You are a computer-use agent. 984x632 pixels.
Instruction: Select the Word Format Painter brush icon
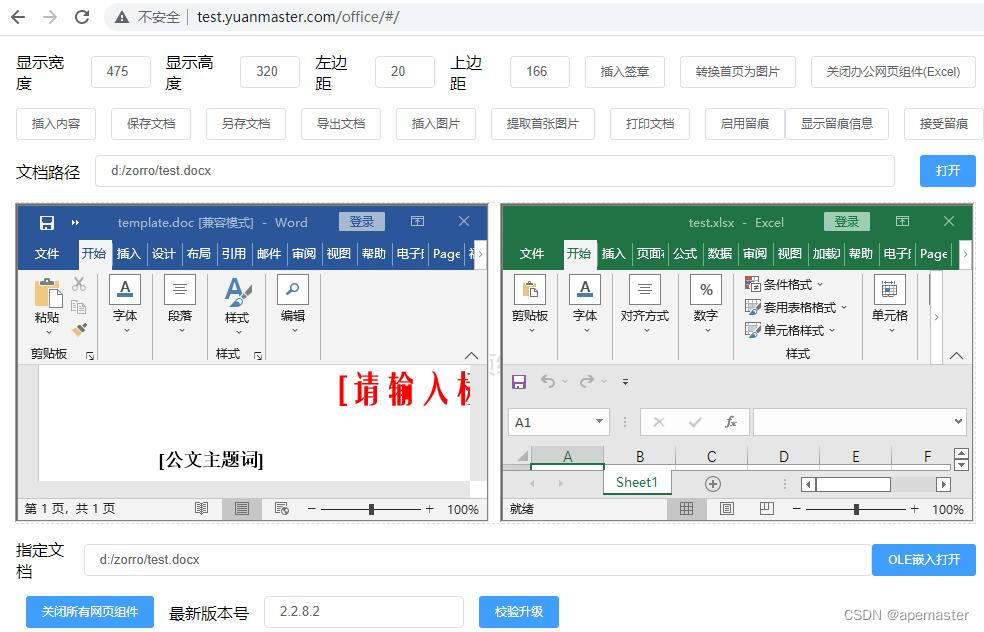click(79, 329)
